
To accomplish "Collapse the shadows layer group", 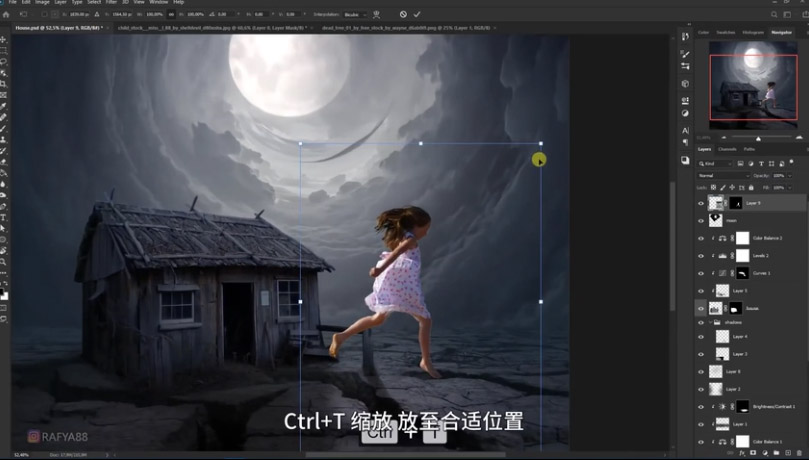I will [x=711, y=323].
